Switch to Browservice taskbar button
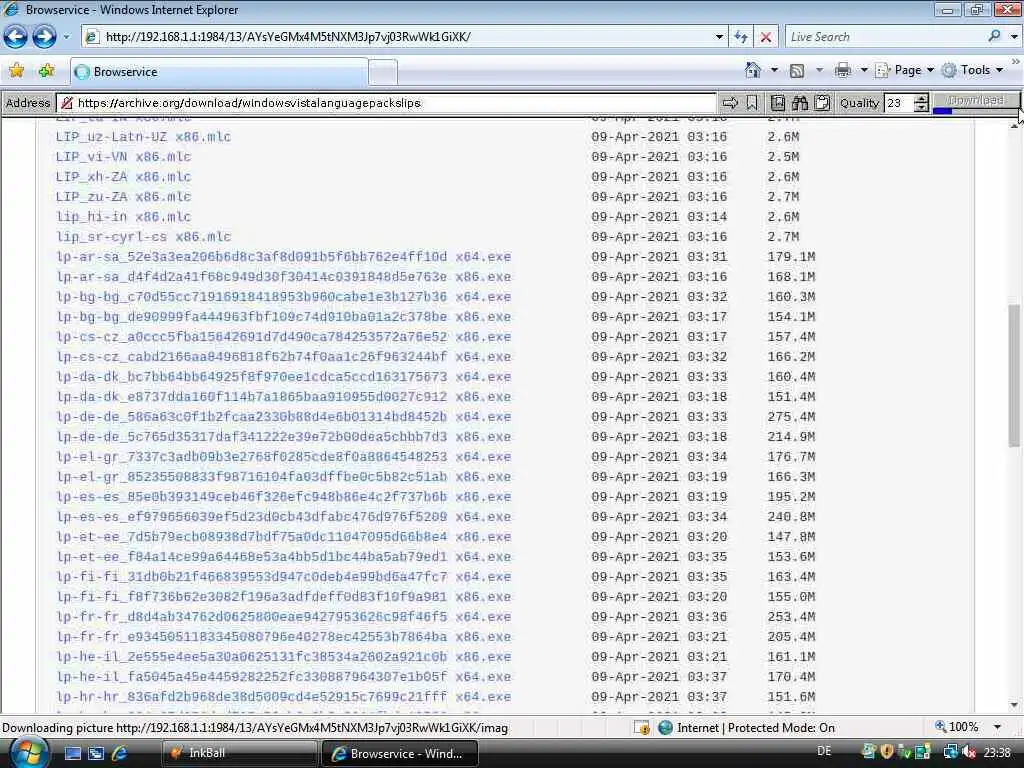The height and width of the screenshot is (768, 1024). tap(399, 753)
